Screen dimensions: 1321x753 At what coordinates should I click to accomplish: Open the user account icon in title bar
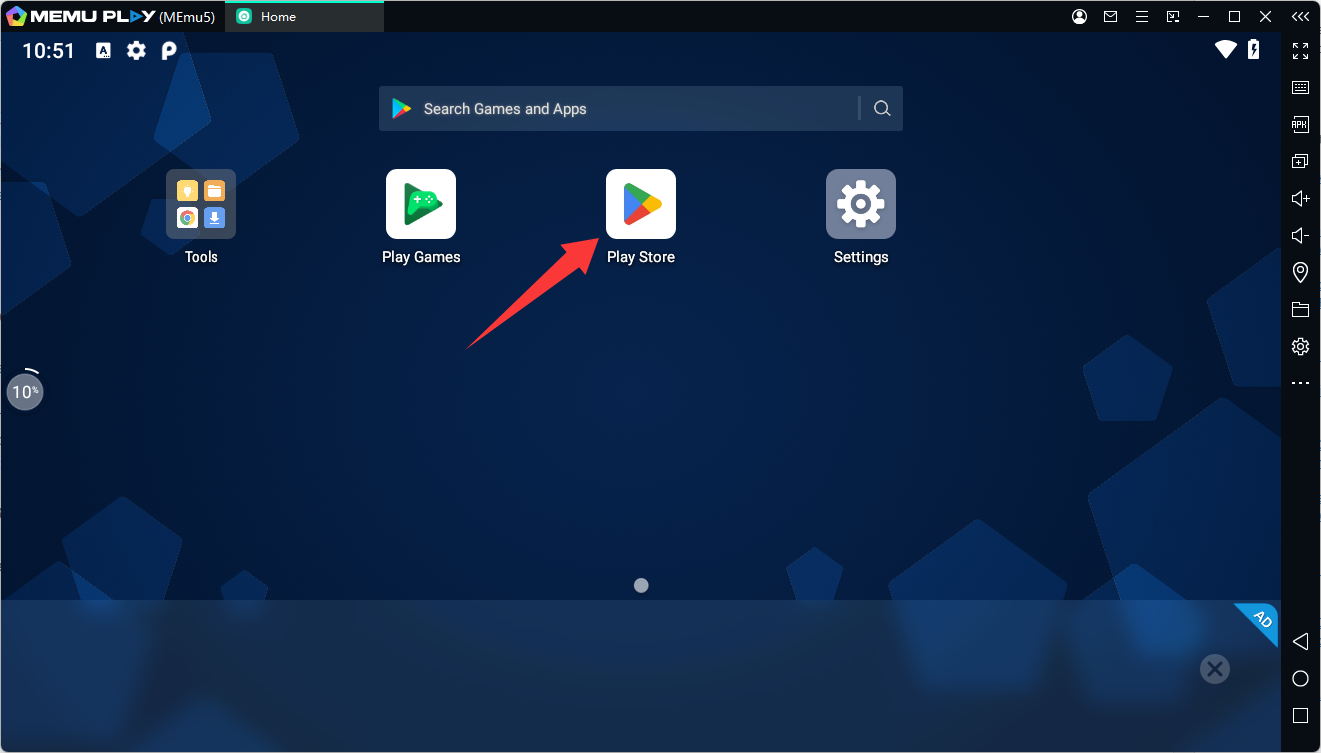click(1079, 16)
